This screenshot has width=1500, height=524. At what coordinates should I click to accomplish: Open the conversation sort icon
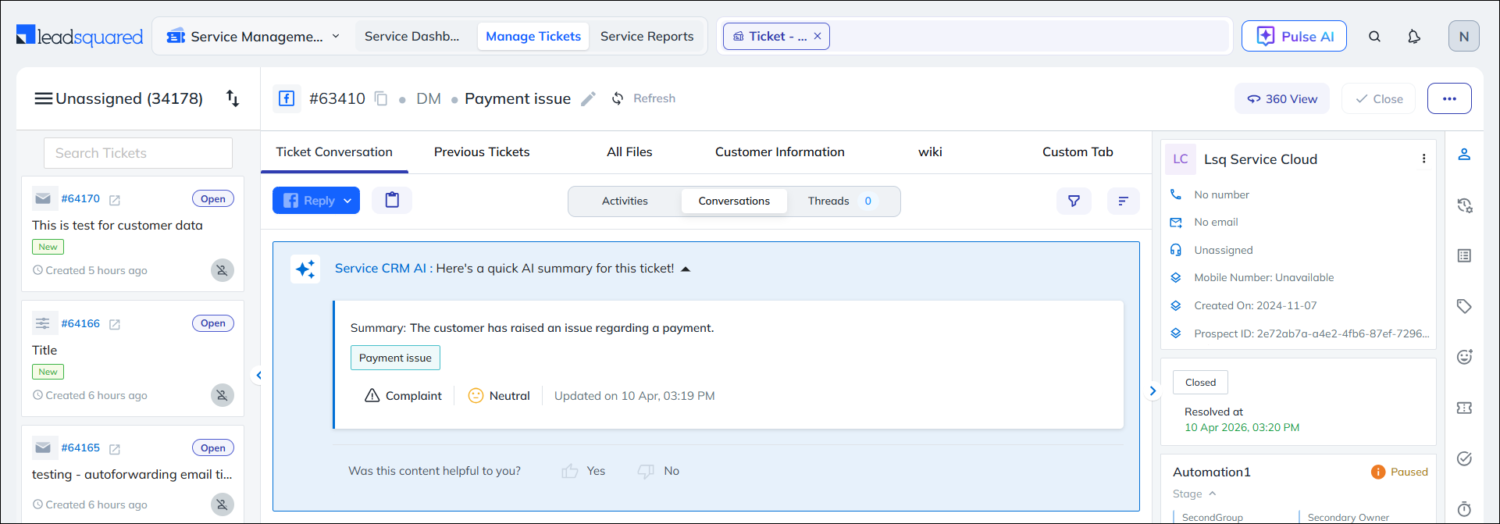point(1124,201)
